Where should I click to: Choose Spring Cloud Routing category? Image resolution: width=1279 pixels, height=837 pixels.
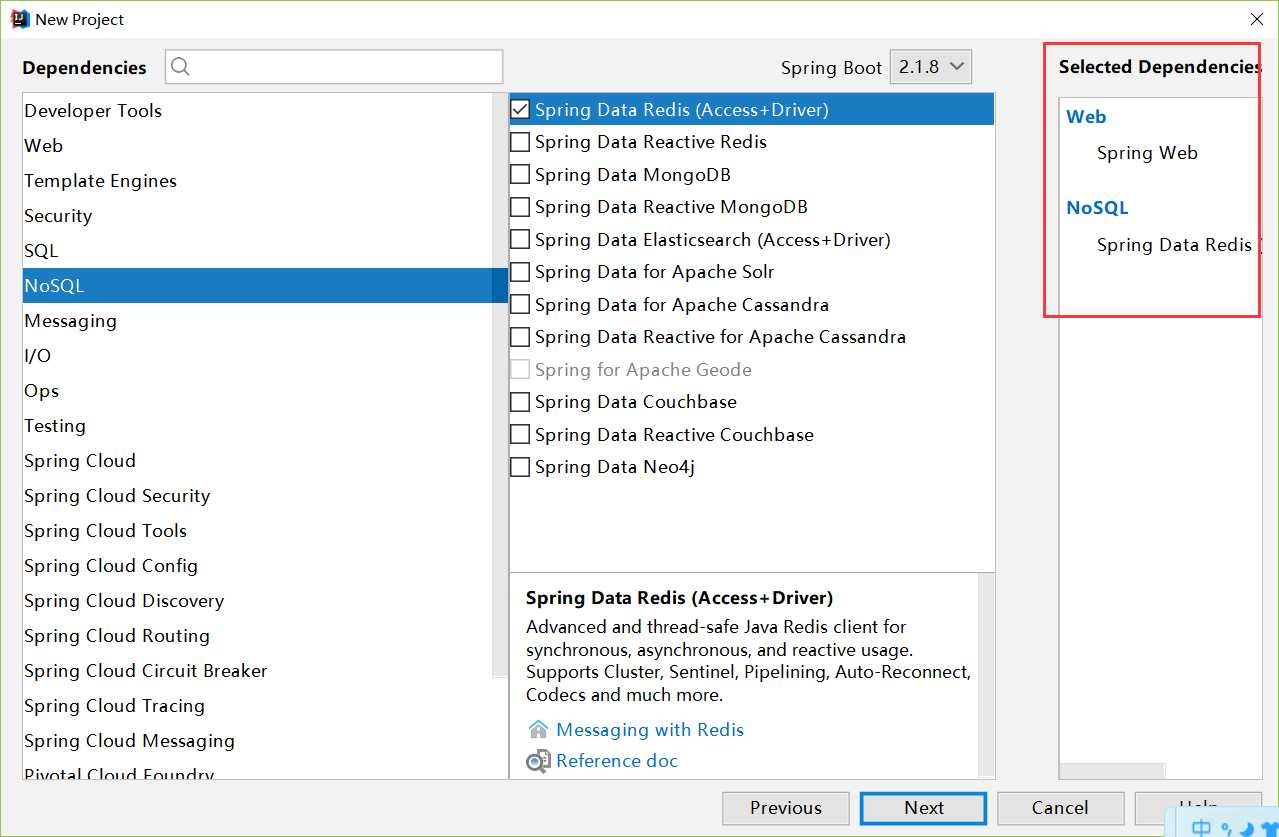pyautogui.click(x=258, y=636)
